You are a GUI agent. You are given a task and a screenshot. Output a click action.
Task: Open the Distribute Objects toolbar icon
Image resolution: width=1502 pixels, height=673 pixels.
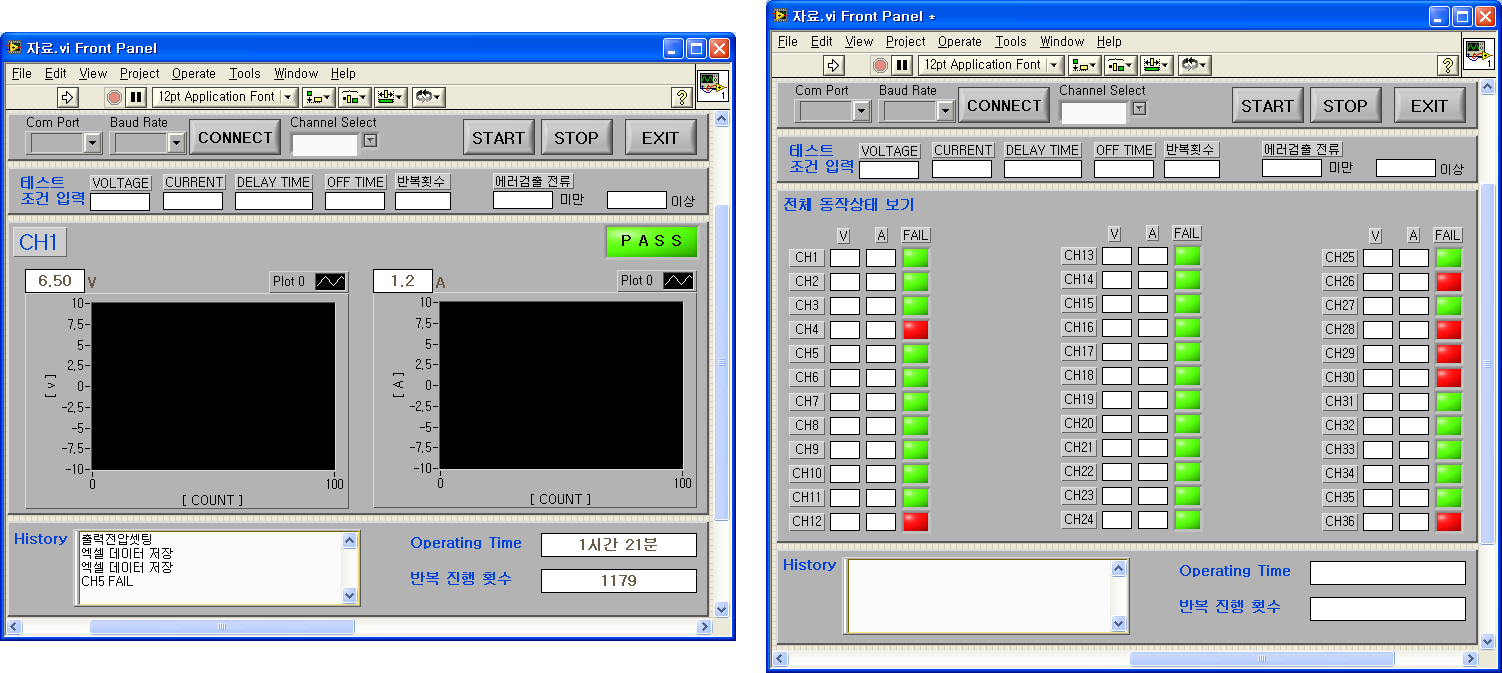pos(354,96)
